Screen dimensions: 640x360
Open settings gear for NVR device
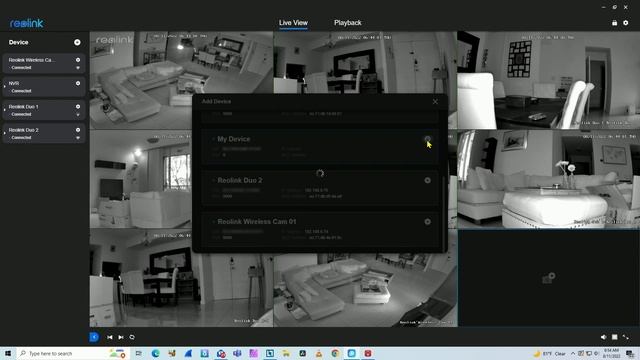78,83
